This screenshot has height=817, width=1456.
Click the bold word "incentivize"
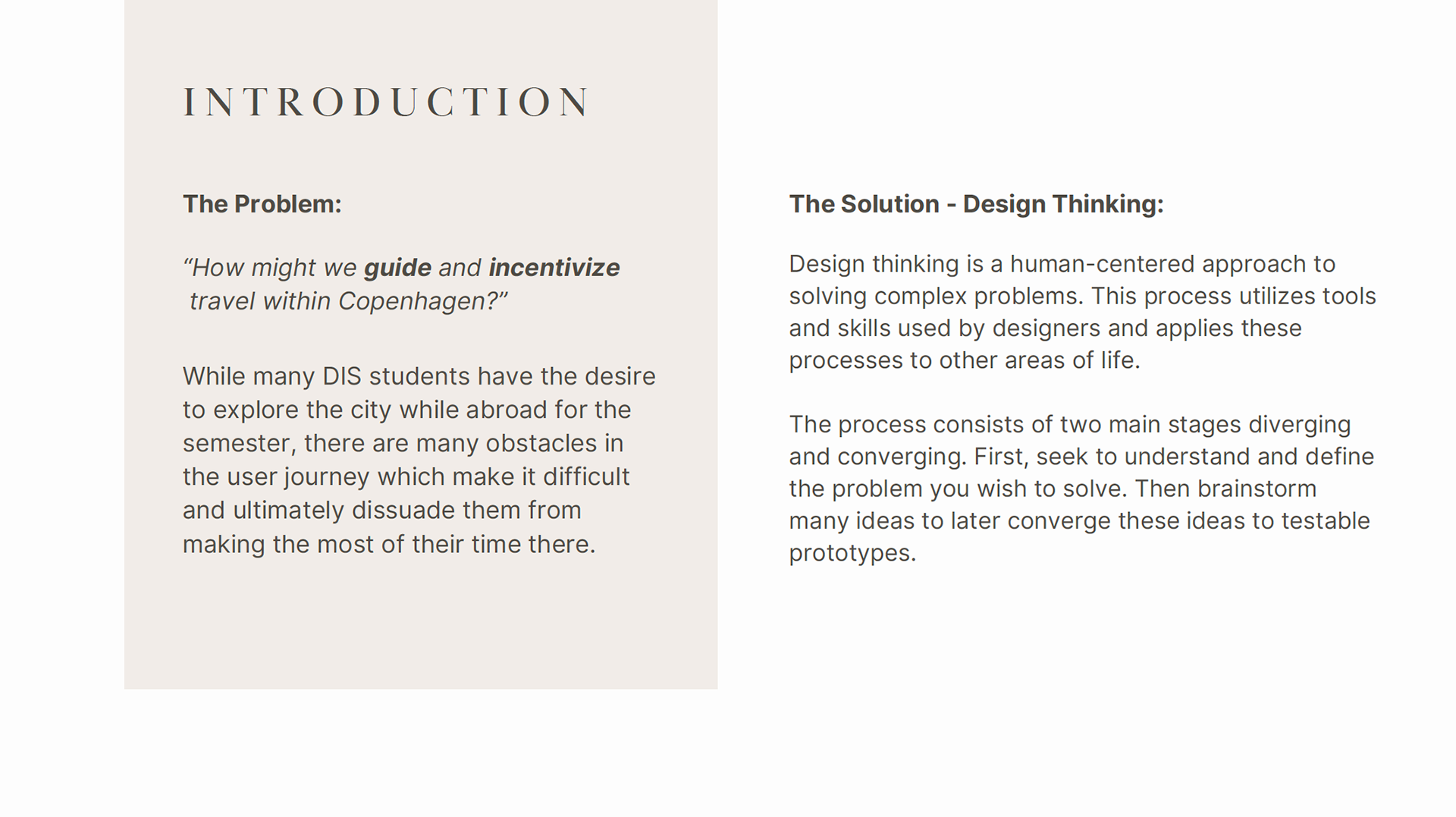click(x=554, y=268)
